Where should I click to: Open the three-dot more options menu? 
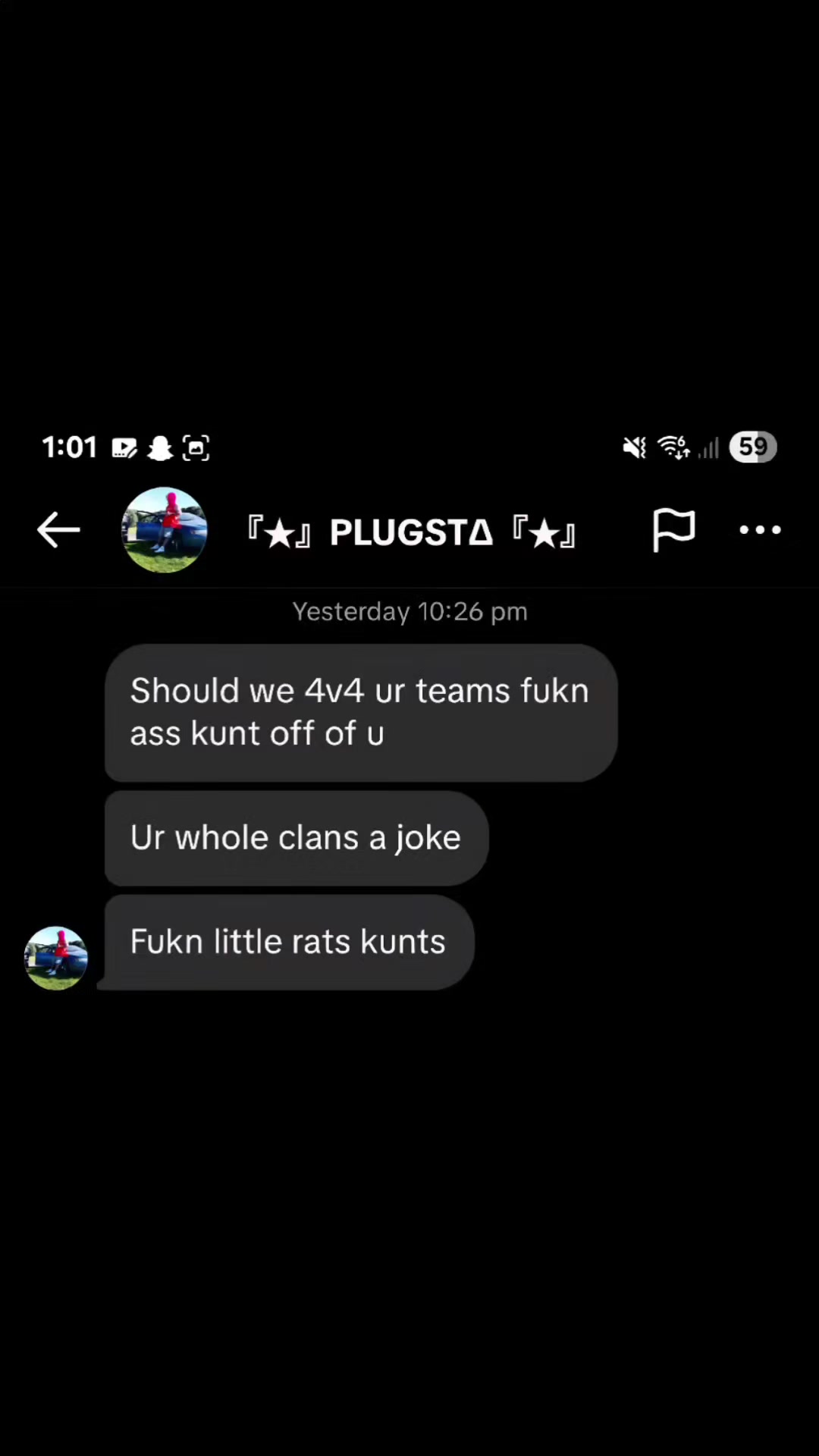click(x=760, y=530)
